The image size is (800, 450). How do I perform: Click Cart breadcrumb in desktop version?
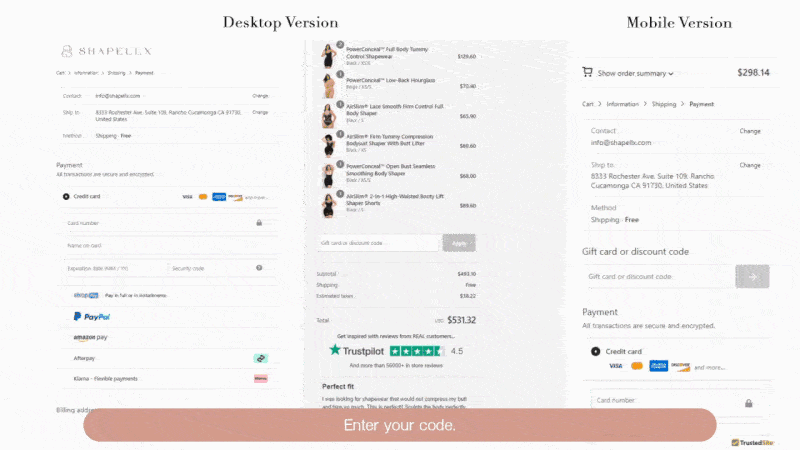coord(60,73)
